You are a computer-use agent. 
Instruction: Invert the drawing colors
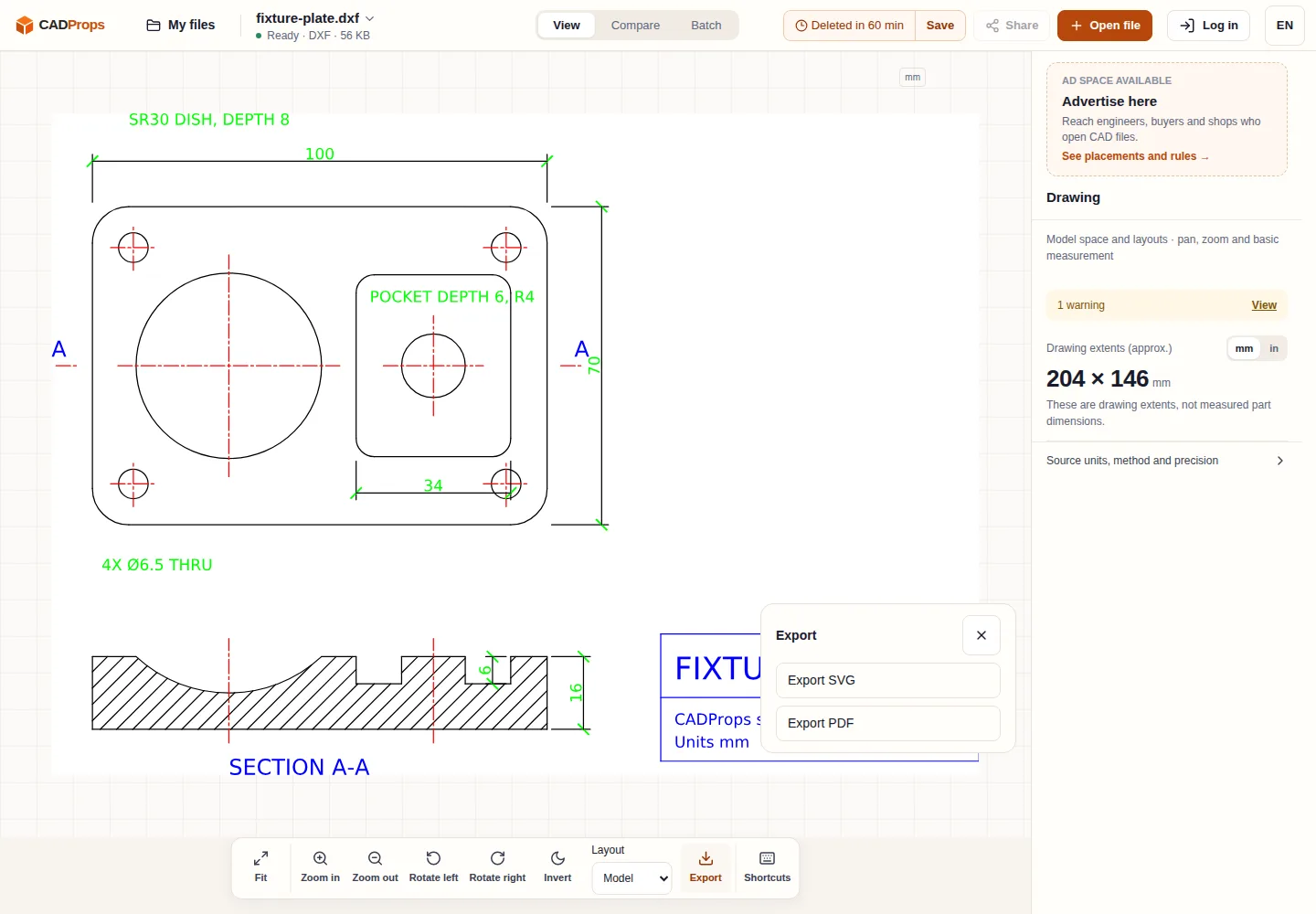point(557,866)
